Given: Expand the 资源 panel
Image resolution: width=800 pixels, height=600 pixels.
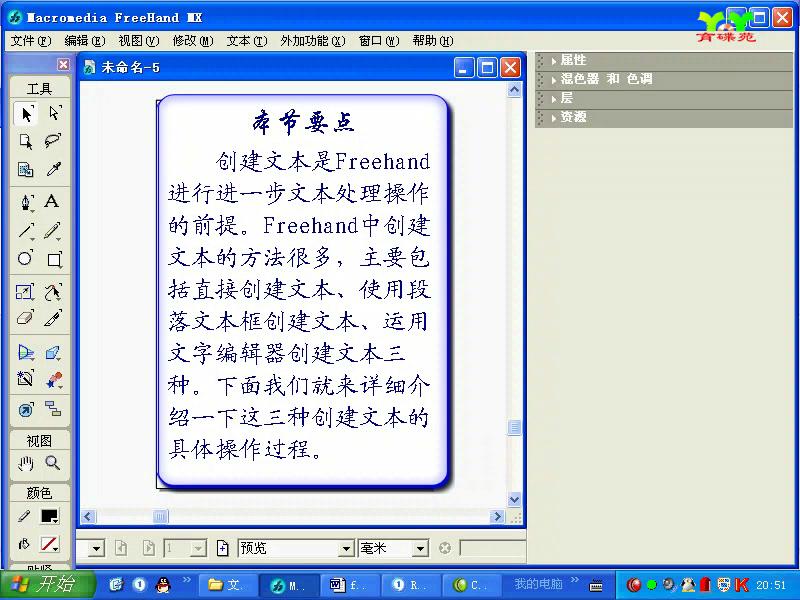Looking at the screenshot, I should pyautogui.click(x=663, y=117).
